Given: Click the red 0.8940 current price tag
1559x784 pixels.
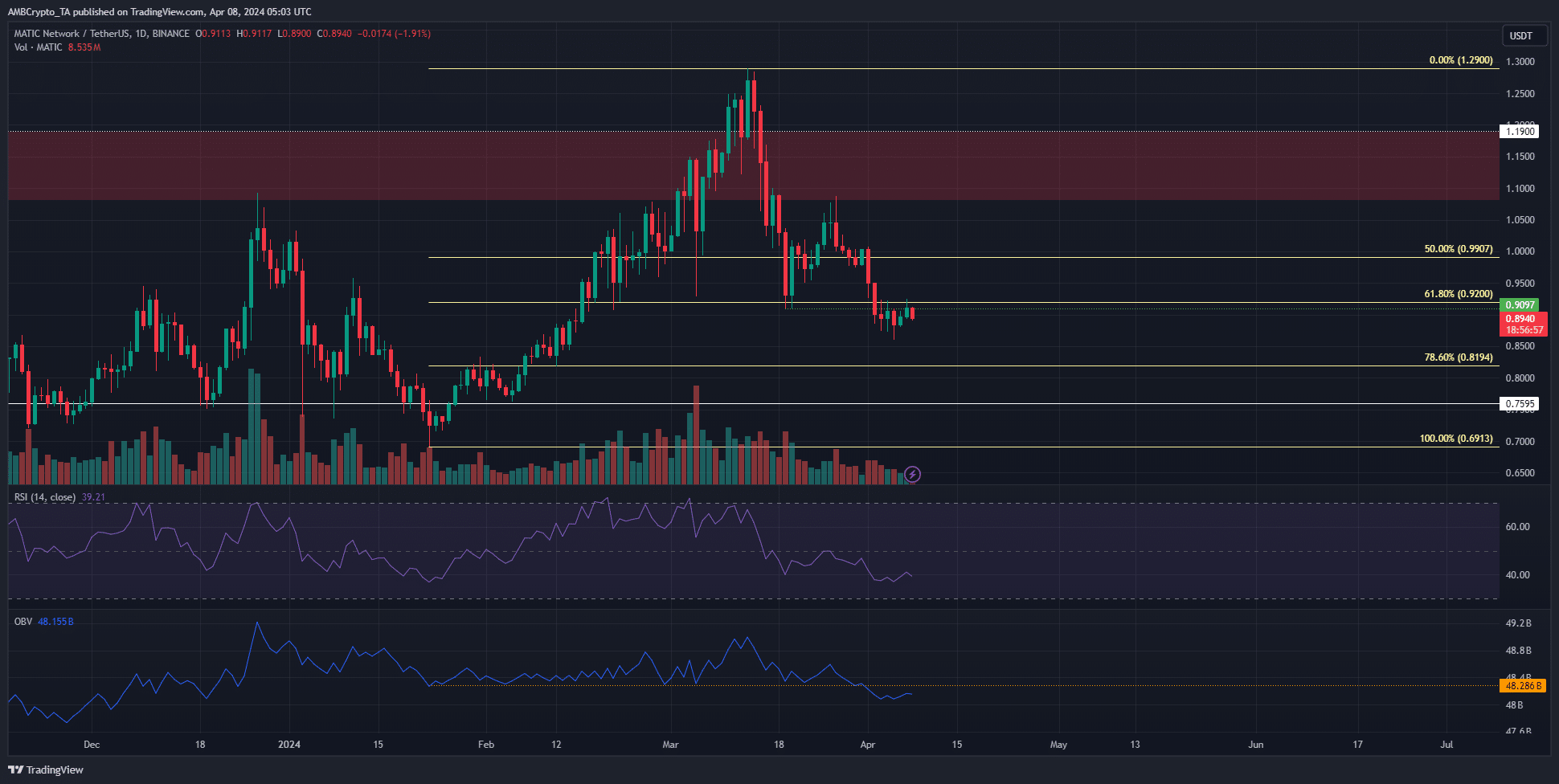Looking at the screenshot, I should pyautogui.click(x=1524, y=325).
